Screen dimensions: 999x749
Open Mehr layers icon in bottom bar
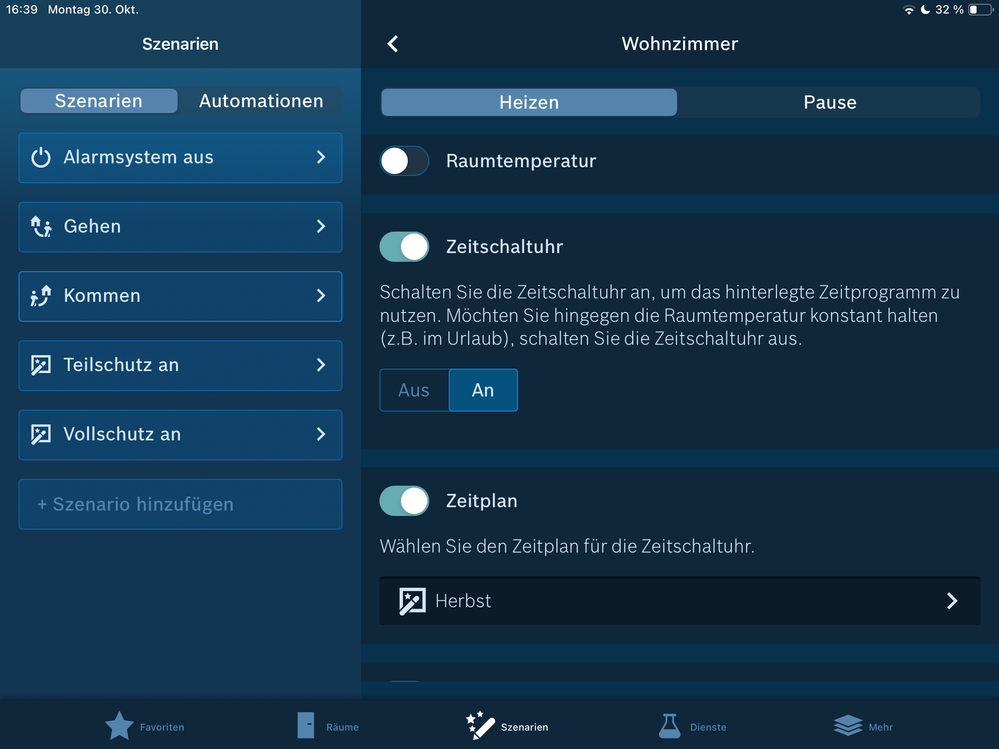[x=847, y=726]
